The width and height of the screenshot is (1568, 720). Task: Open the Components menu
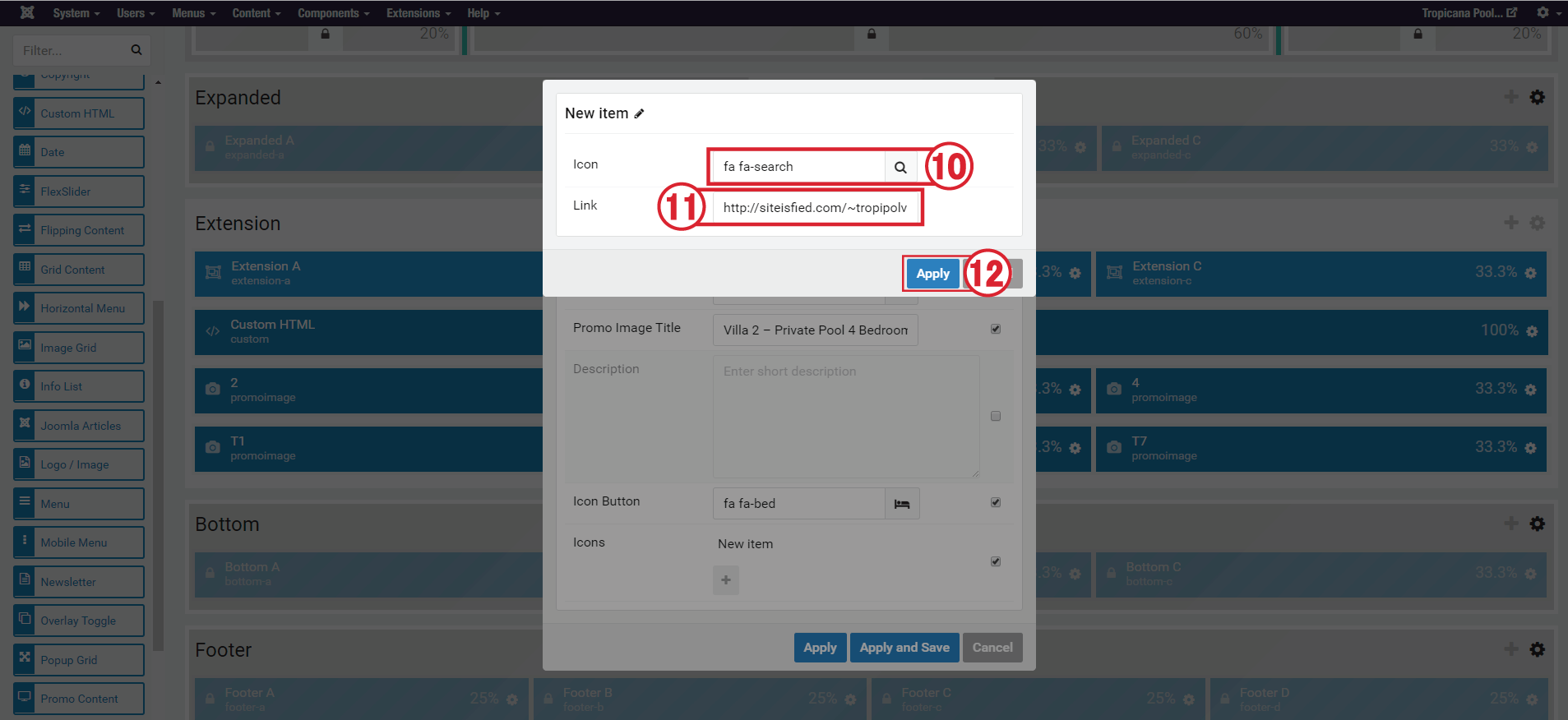[x=334, y=13]
